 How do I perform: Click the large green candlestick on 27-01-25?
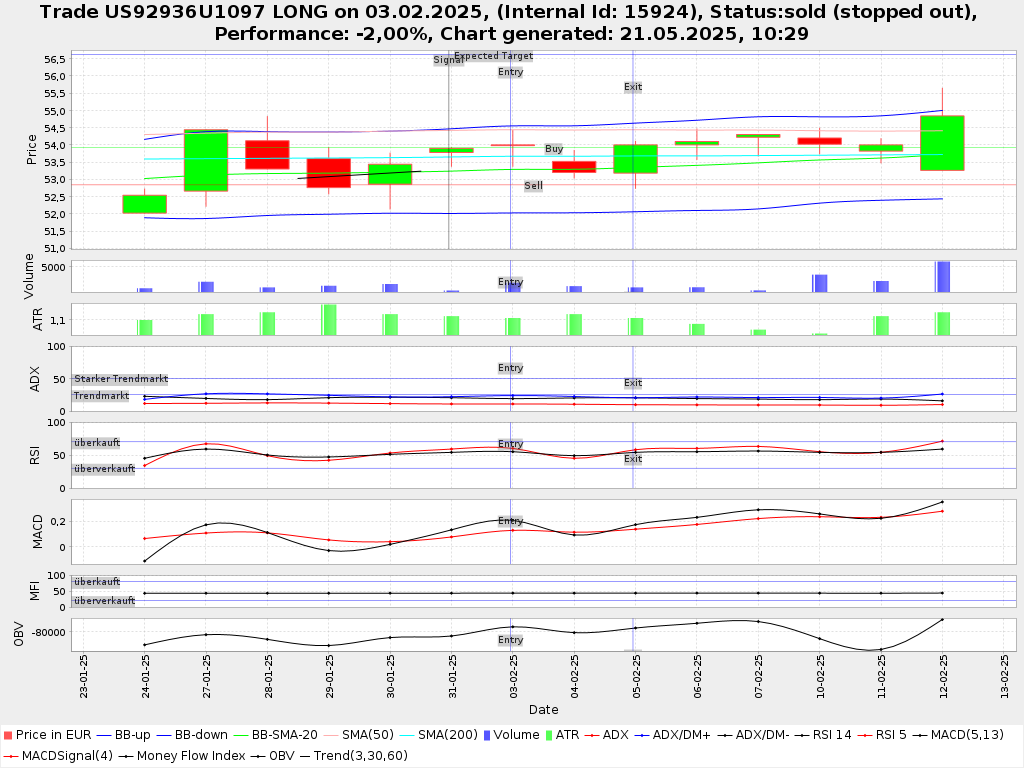[x=206, y=160]
